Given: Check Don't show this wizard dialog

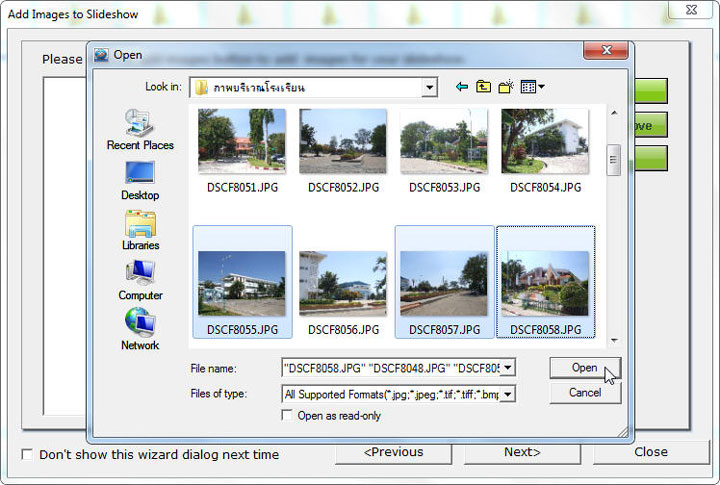Looking at the screenshot, I should (27, 454).
